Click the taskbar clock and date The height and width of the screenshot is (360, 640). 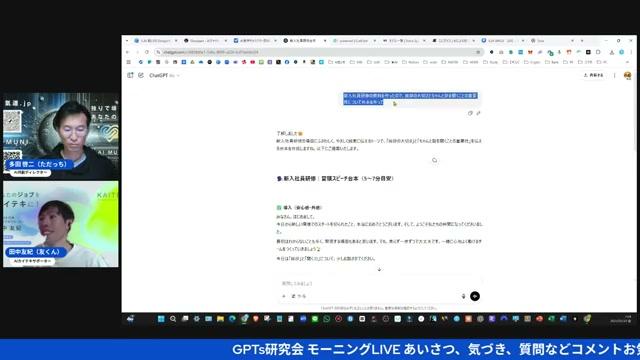point(622,319)
